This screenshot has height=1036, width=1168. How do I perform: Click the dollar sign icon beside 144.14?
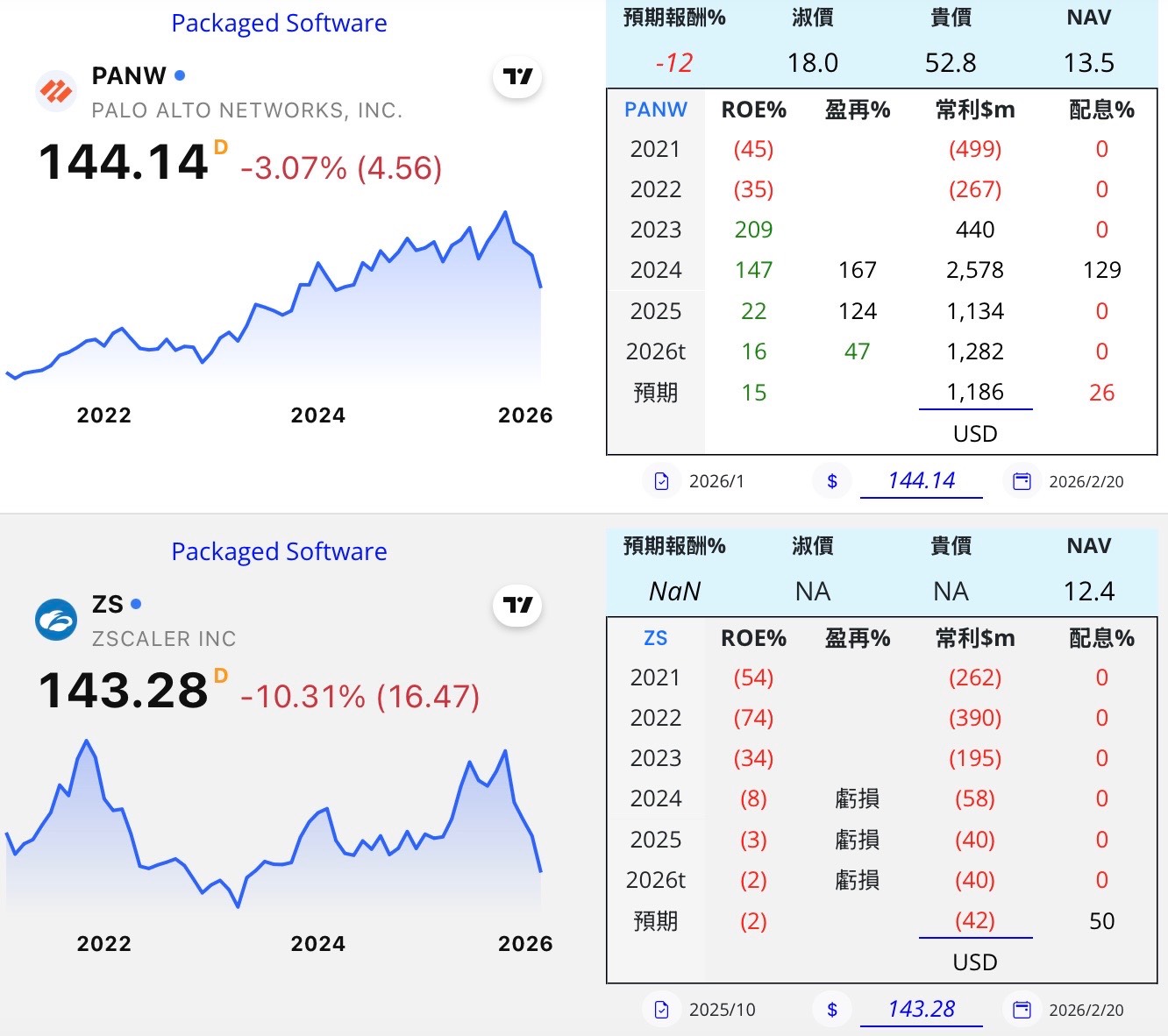pos(832,481)
